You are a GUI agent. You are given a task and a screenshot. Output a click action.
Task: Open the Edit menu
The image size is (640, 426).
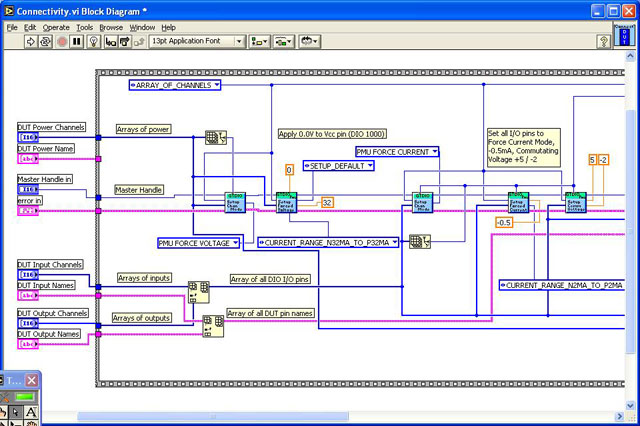pos(30,27)
